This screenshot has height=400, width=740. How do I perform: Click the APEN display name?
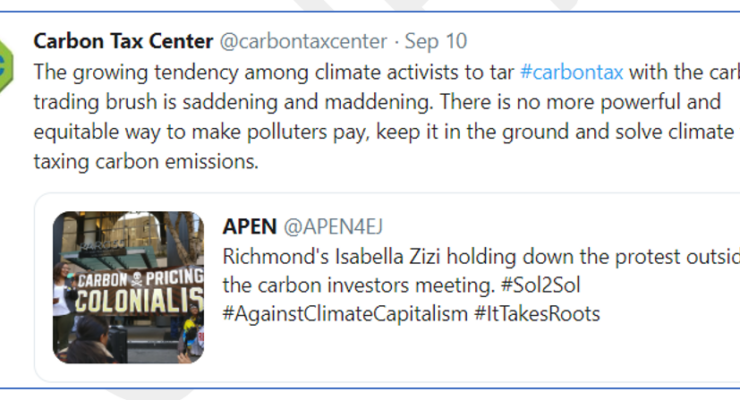[x=250, y=227]
